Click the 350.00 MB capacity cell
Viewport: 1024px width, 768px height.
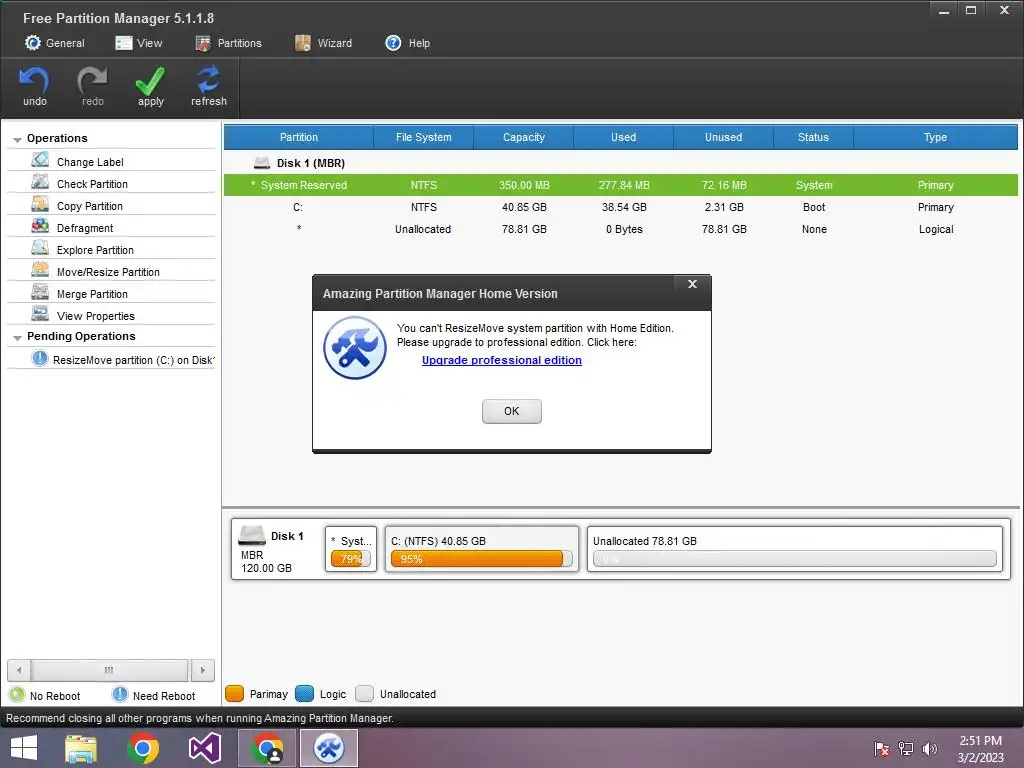tap(524, 185)
